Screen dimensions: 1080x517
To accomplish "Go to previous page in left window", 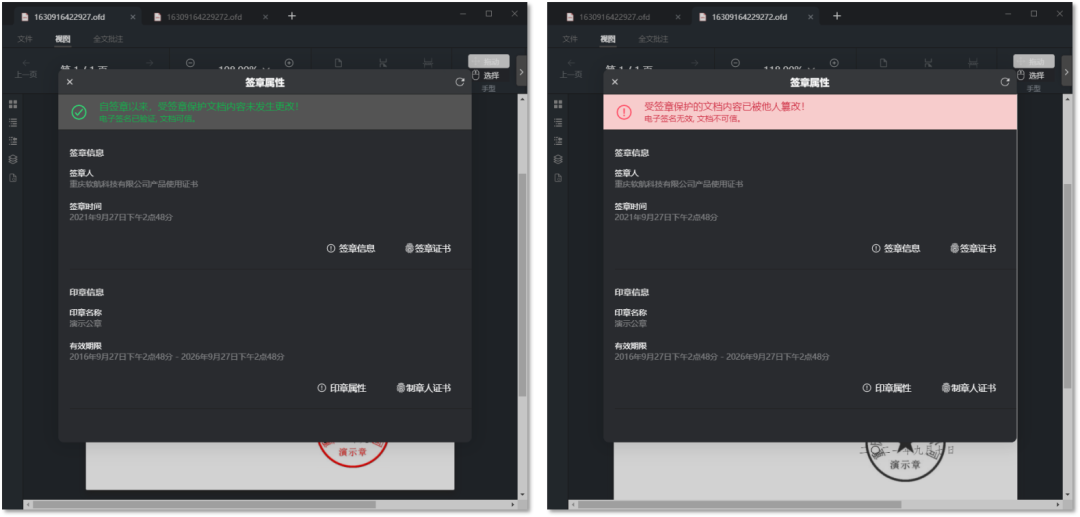I will tap(27, 67).
